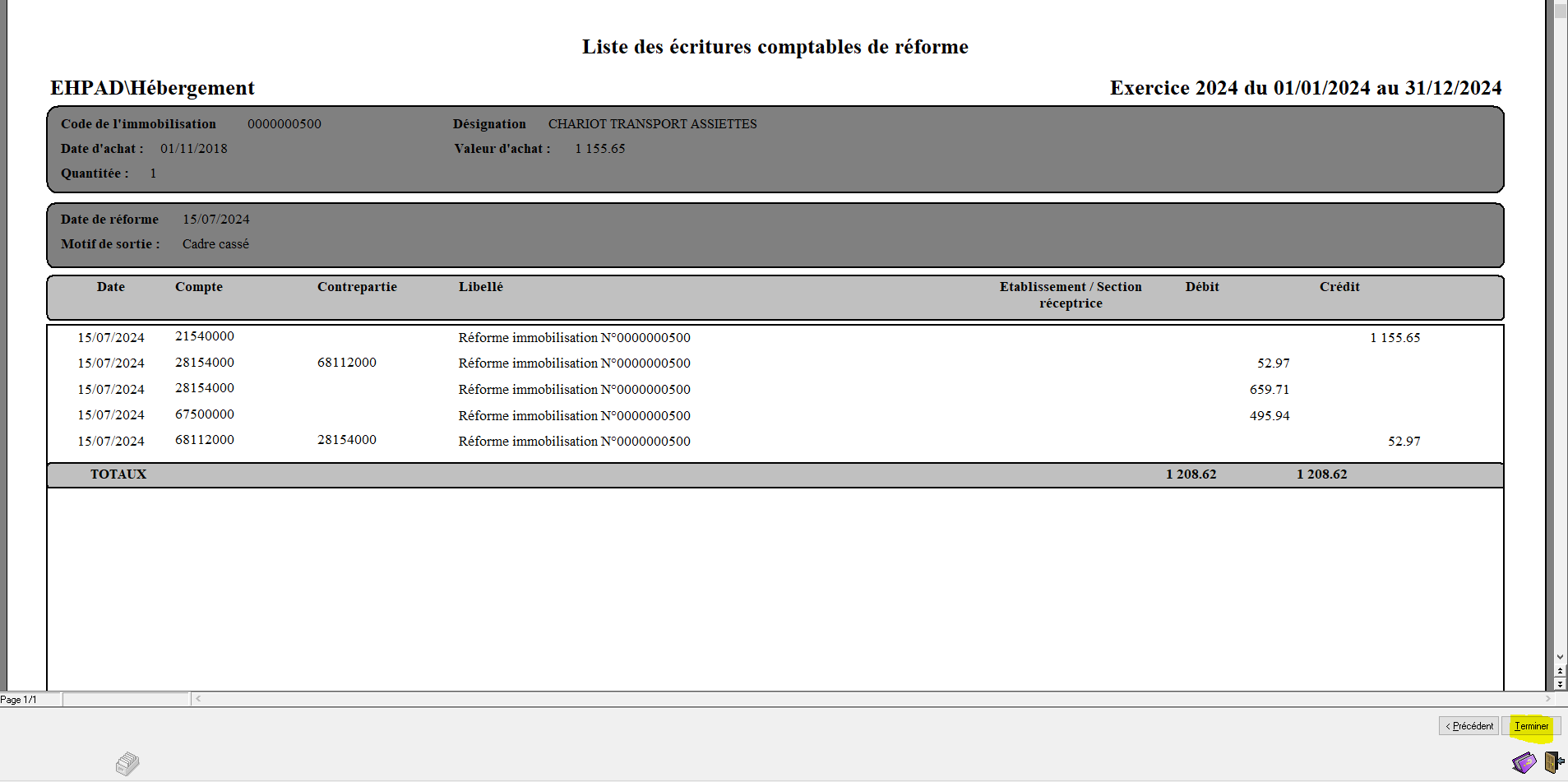Select the 67500000 account line

(205, 414)
